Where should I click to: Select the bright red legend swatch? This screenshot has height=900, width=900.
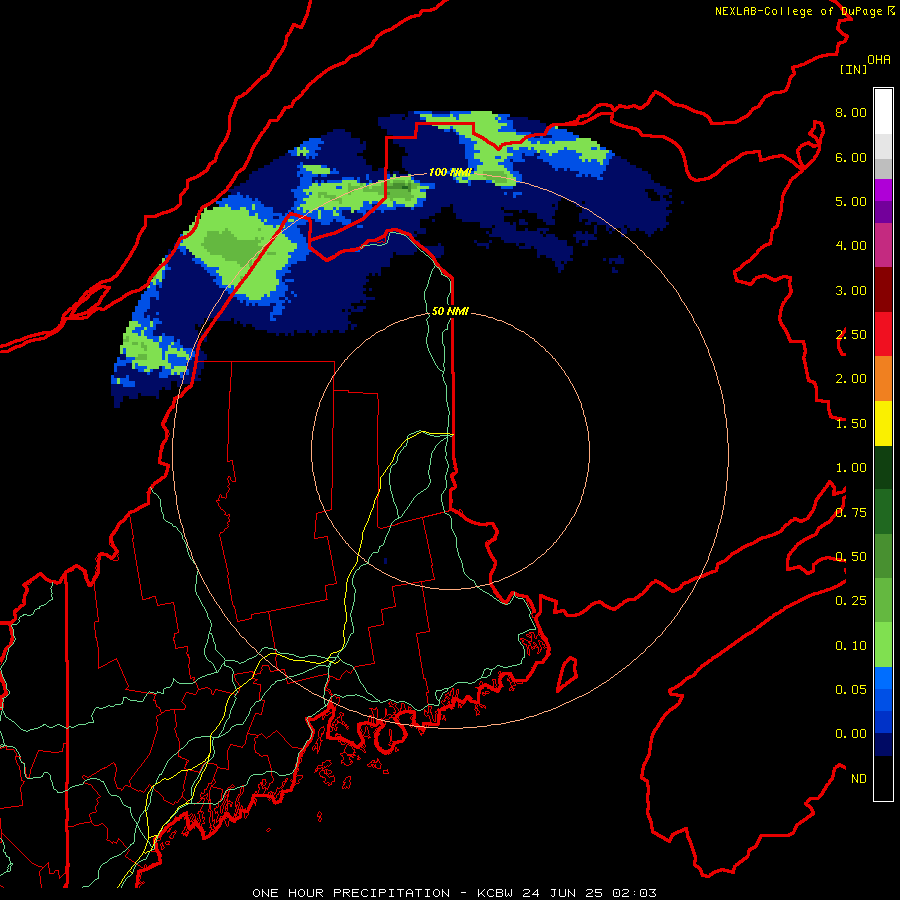[x=883, y=335]
